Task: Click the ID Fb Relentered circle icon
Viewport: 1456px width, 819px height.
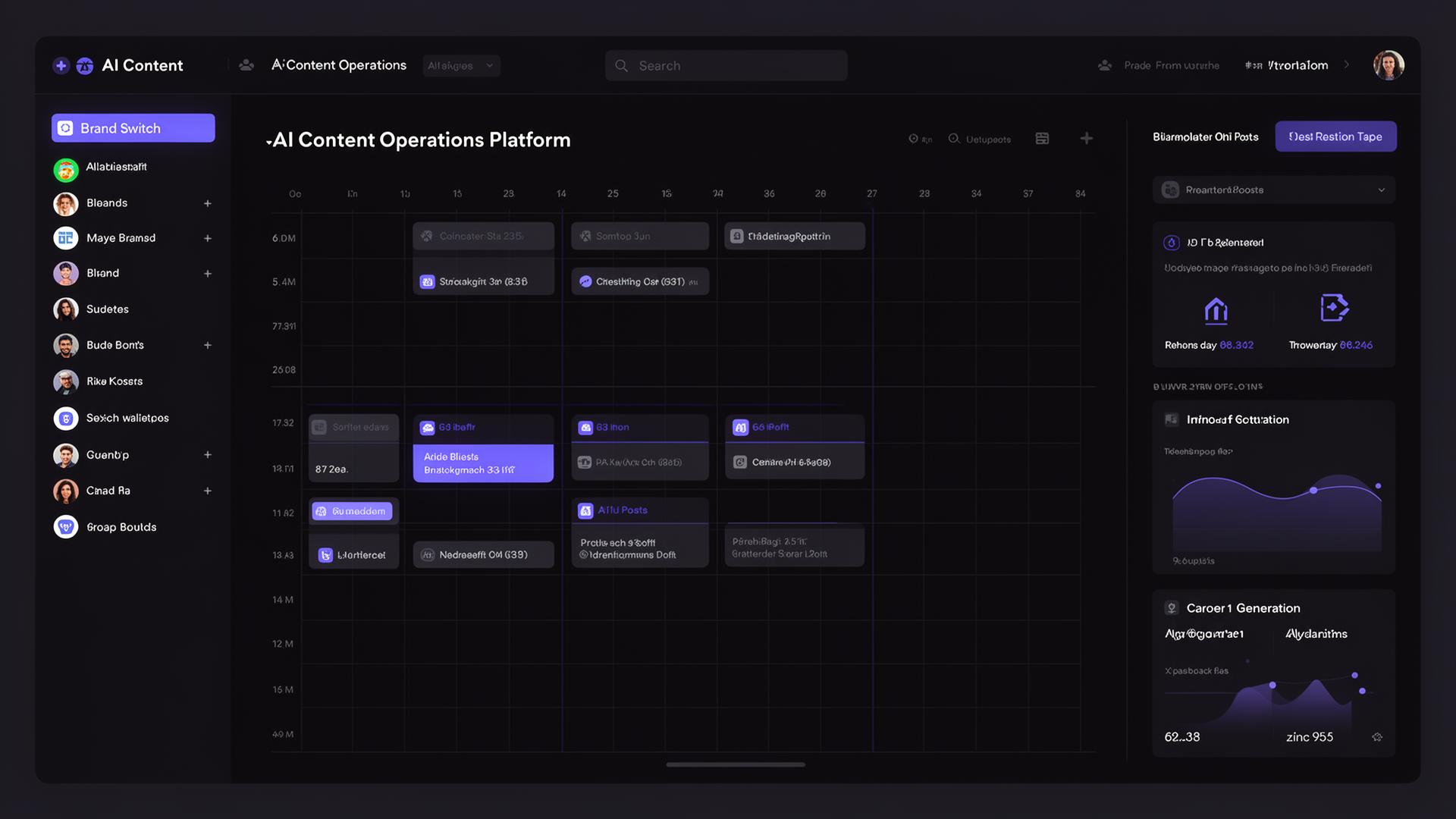Action: (1172, 243)
